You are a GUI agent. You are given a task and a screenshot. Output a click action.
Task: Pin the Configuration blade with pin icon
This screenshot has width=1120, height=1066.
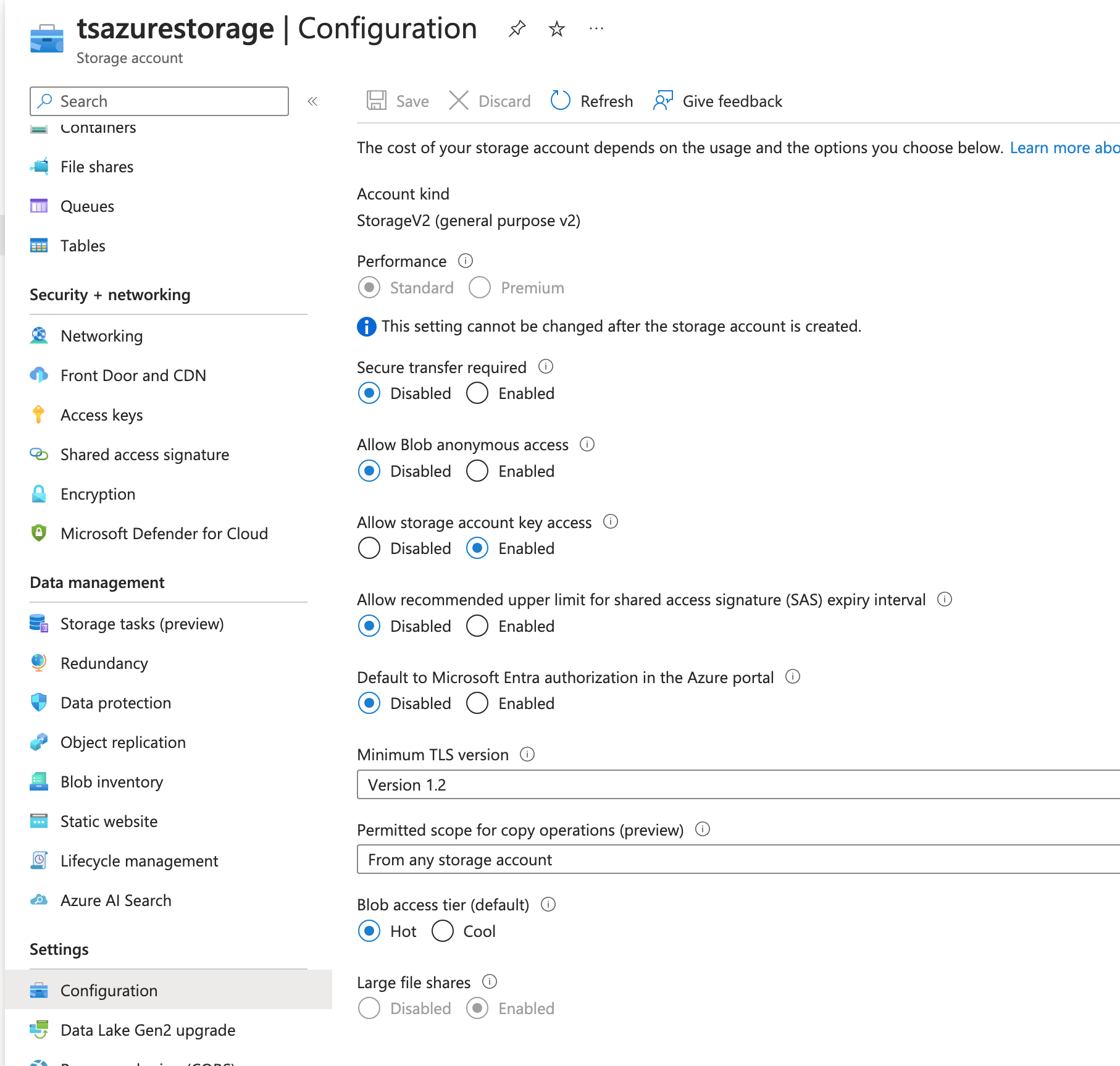(517, 28)
